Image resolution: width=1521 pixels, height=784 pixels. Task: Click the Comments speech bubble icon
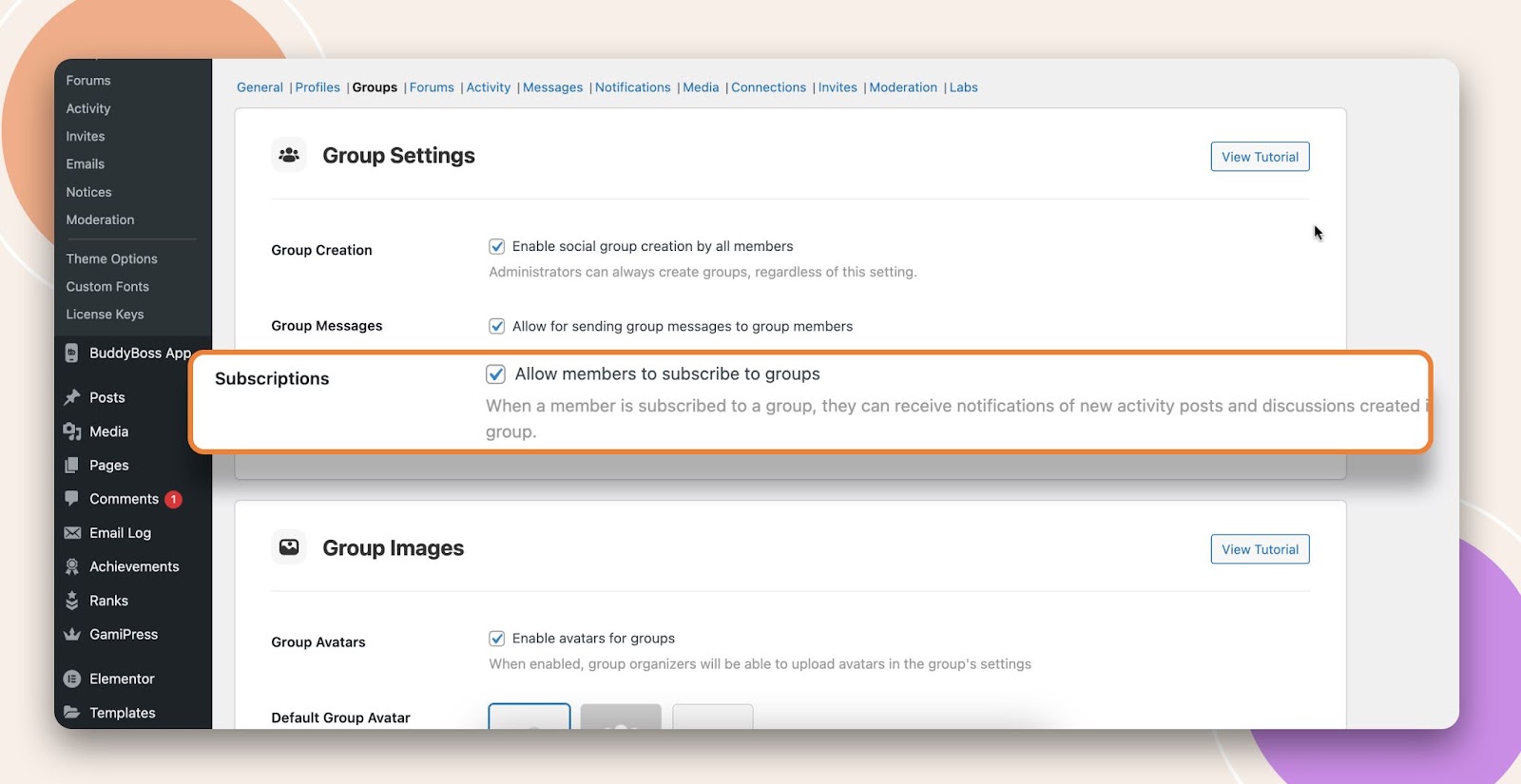click(71, 499)
